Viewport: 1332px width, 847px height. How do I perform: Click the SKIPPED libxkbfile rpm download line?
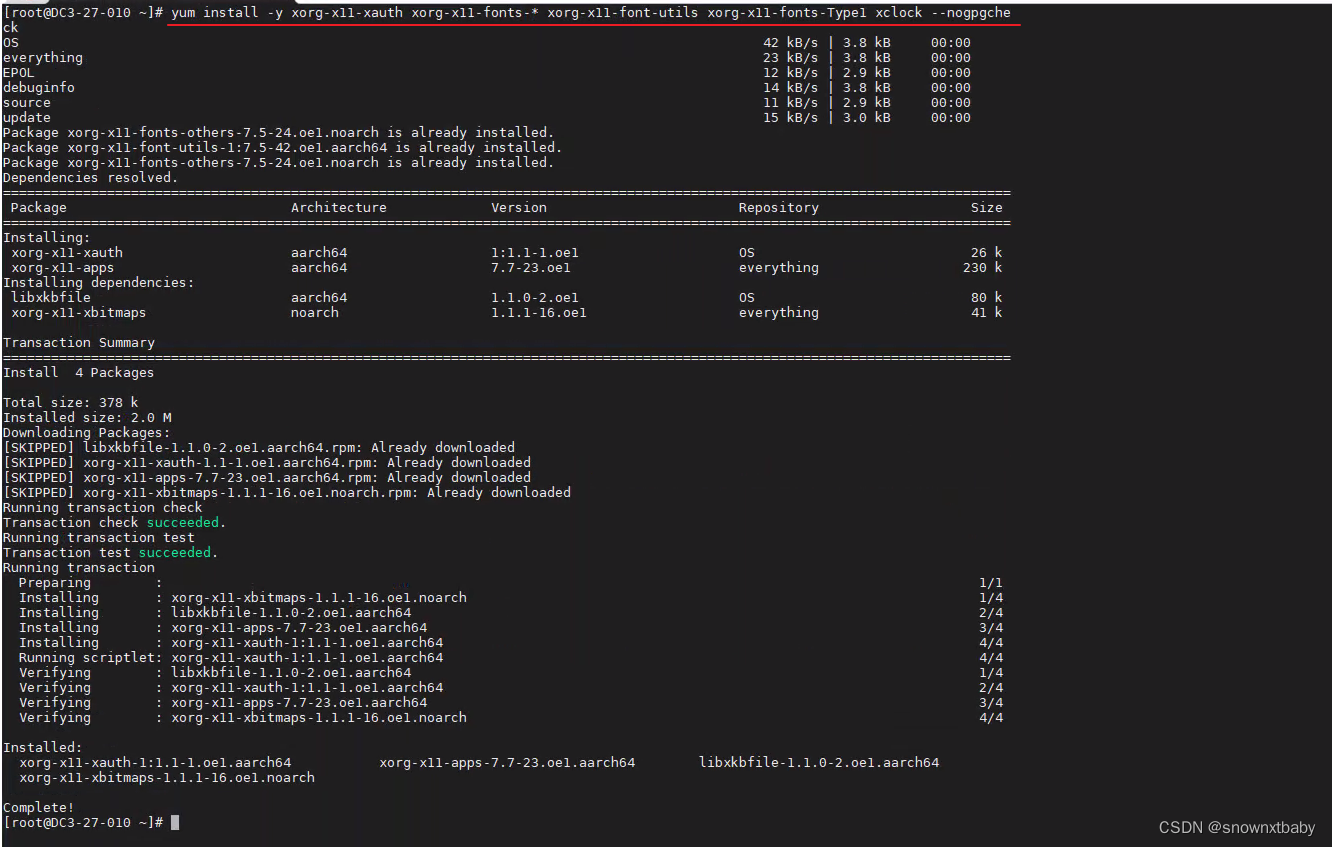[259, 448]
